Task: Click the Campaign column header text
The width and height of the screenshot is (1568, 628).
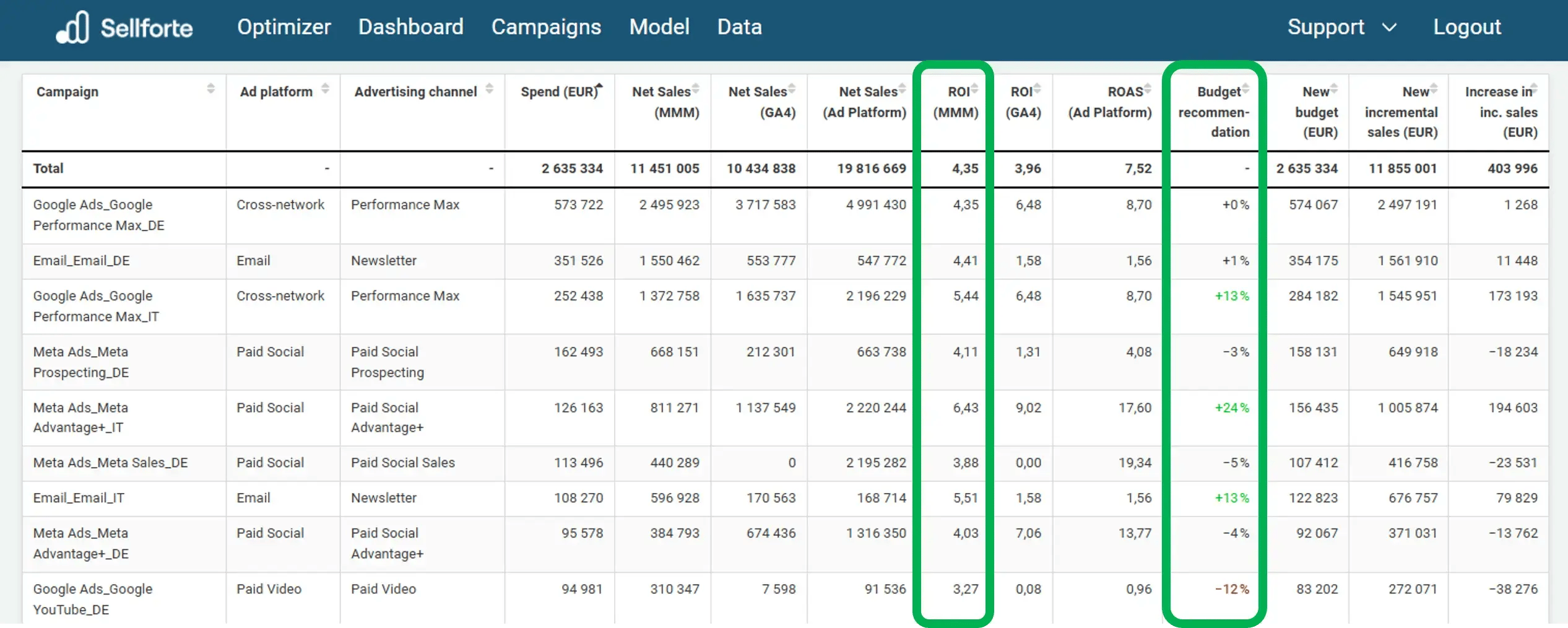Action: coord(67,92)
